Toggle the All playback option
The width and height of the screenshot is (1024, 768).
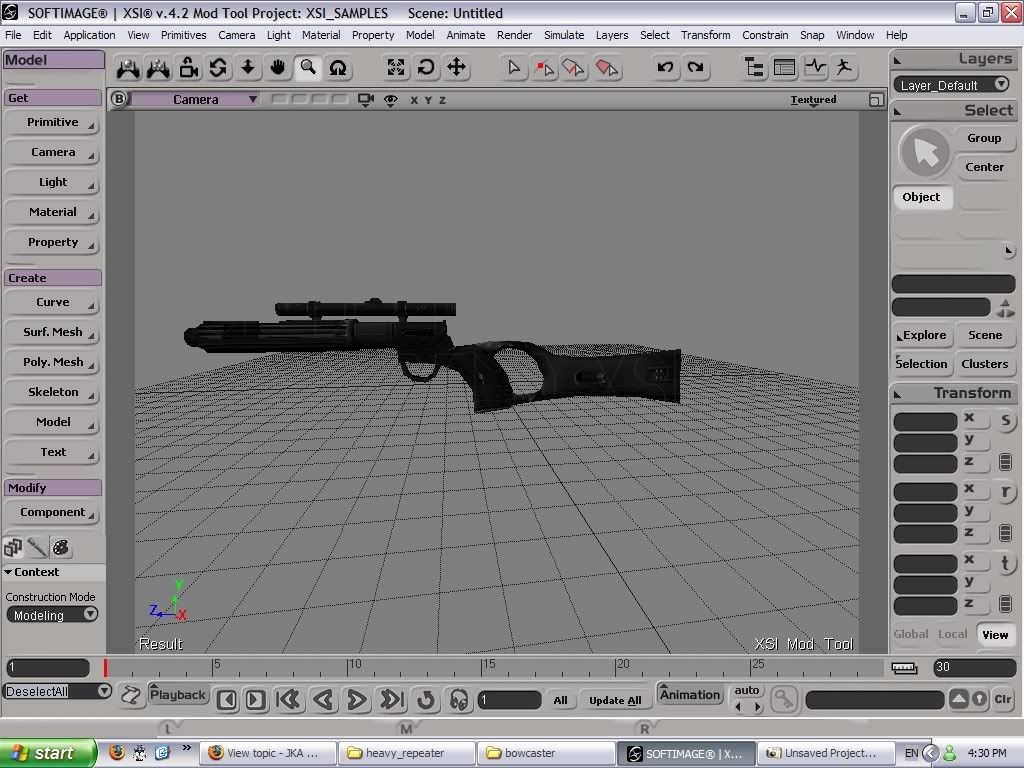click(560, 701)
